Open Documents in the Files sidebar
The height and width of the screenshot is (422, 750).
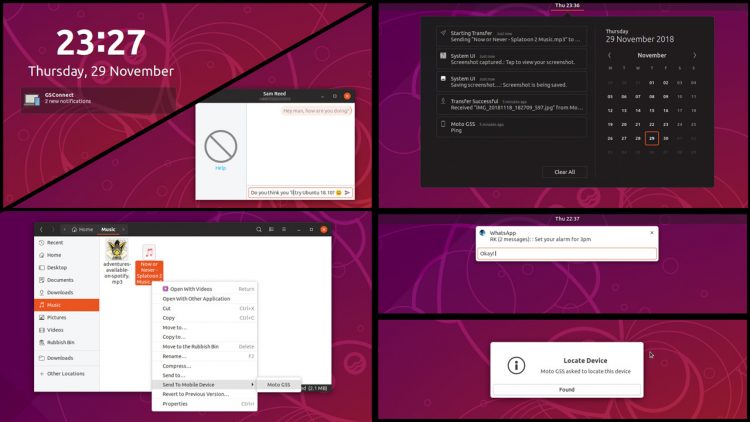click(66, 280)
